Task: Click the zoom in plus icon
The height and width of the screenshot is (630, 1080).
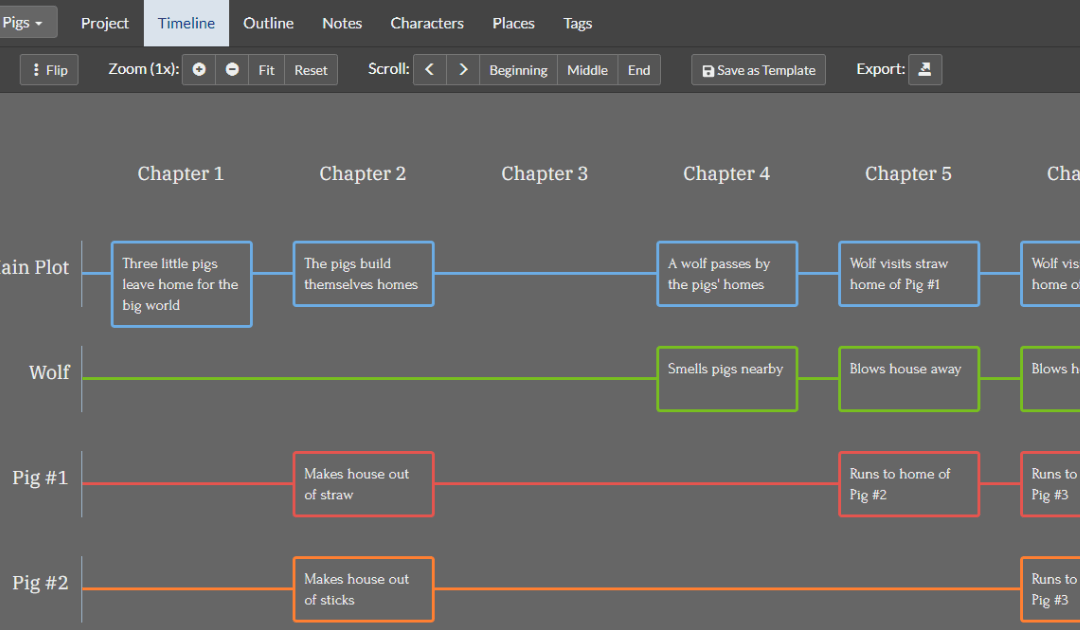Action: tap(199, 70)
